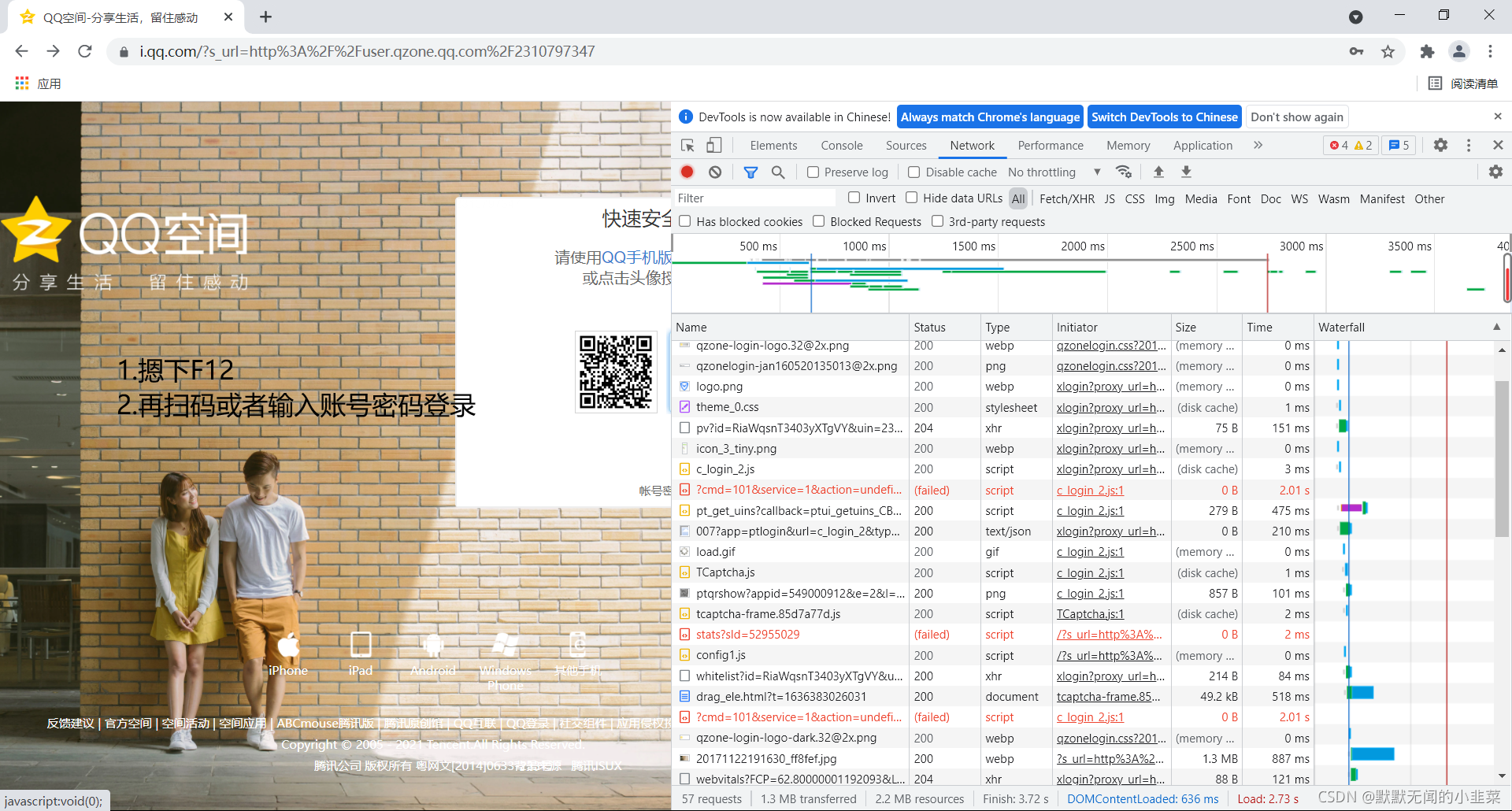Open Network panel settings gear
1512x811 pixels.
click(1495, 172)
